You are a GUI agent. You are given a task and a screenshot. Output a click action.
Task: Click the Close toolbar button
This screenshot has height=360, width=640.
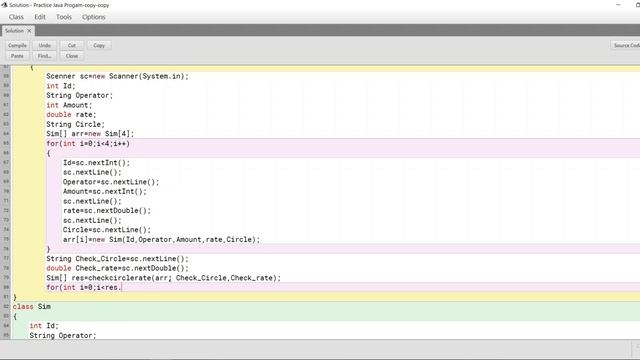click(x=72, y=56)
